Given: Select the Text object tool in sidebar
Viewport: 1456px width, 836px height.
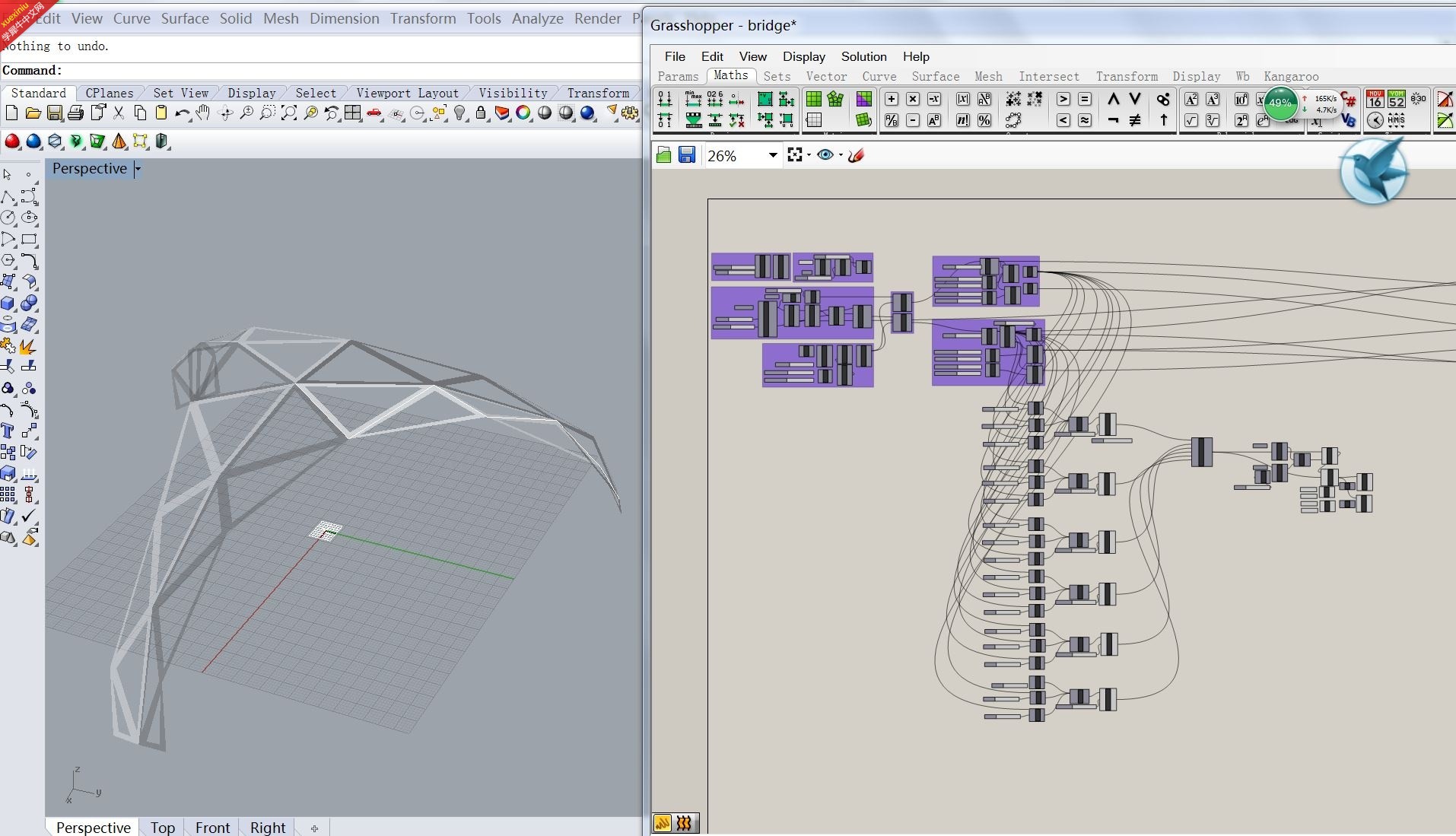Looking at the screenshot, I should pyautogui.click(x=8, y=431).
